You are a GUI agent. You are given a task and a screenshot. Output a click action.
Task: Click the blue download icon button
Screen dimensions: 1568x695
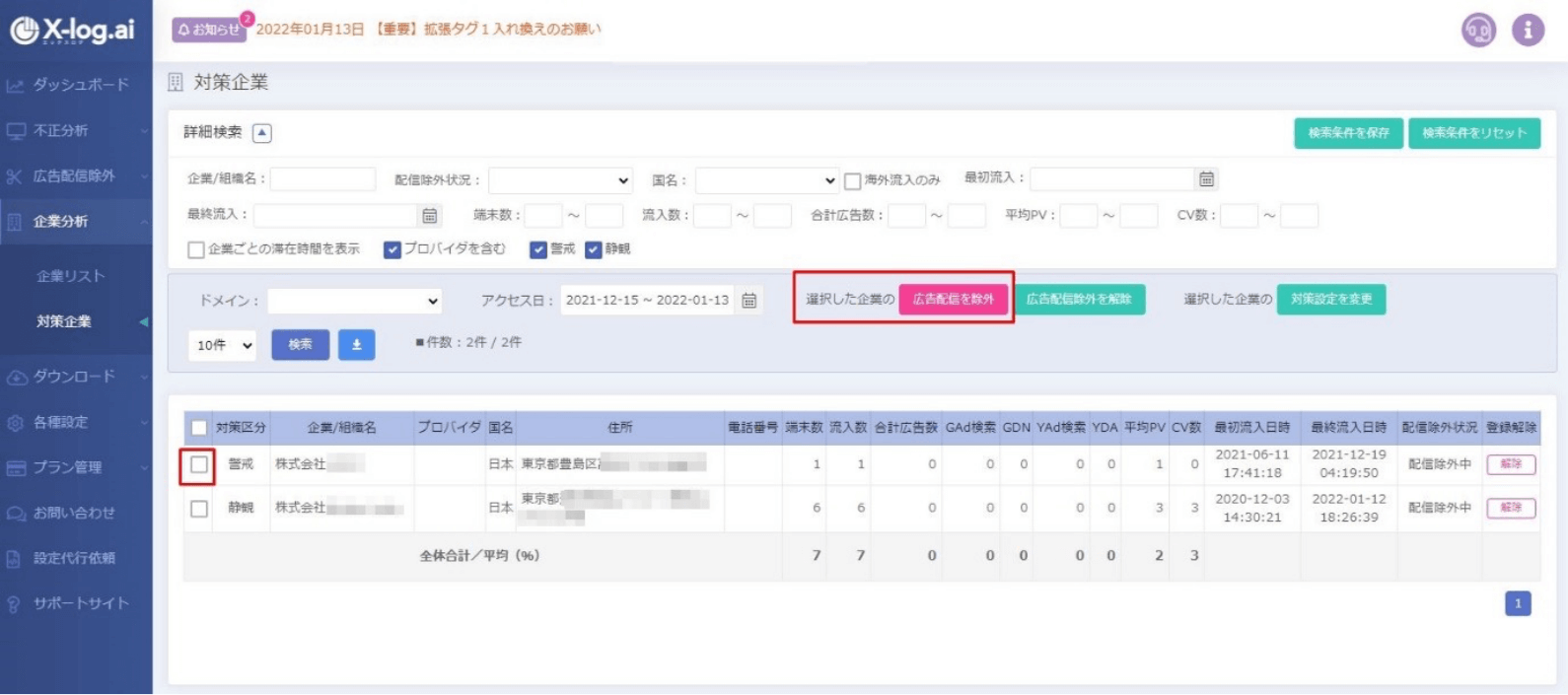tap(356, 344)
